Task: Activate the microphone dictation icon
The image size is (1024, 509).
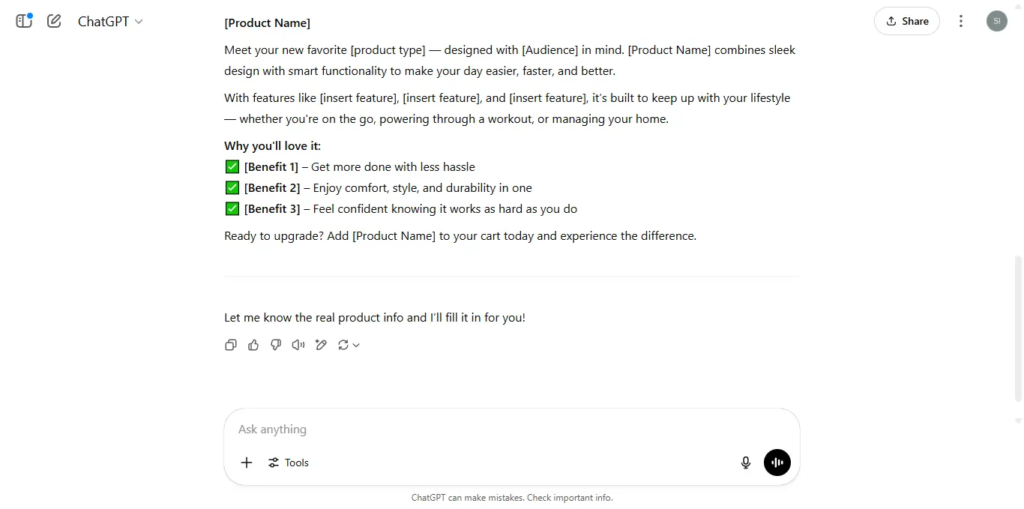Action: [x=746, y=463]
